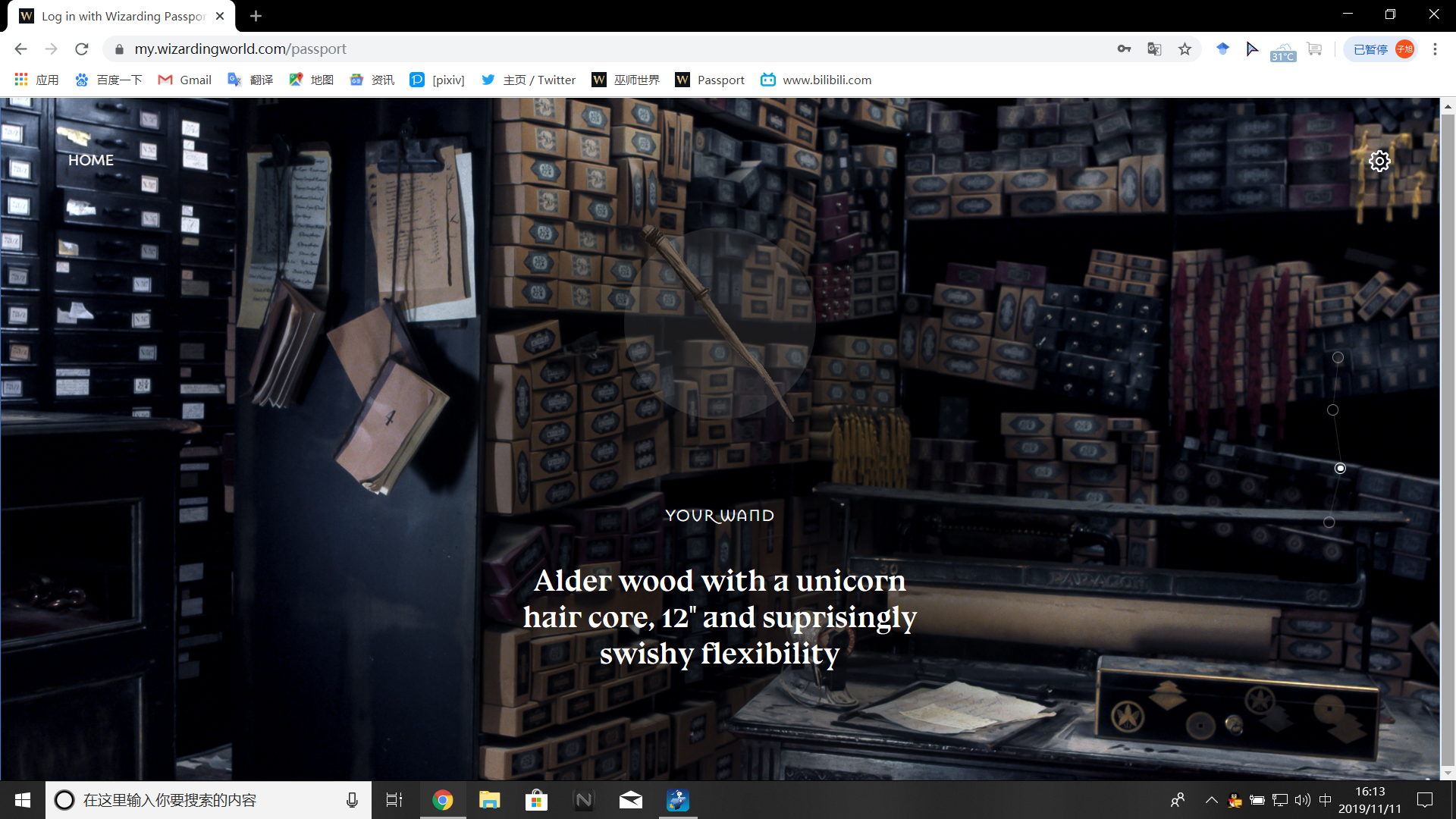Open the settings gear on the page
This screenshot has width=1456, height=819.
pos(1379,161)
